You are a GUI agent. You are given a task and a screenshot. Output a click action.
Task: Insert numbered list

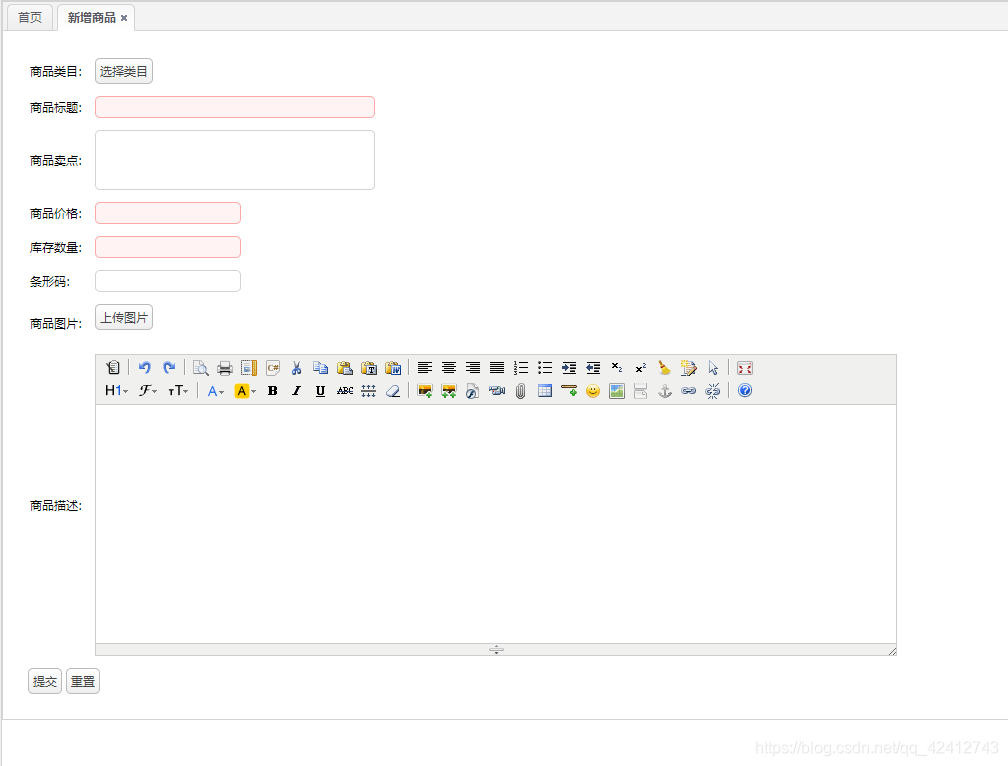click(521, 368)
